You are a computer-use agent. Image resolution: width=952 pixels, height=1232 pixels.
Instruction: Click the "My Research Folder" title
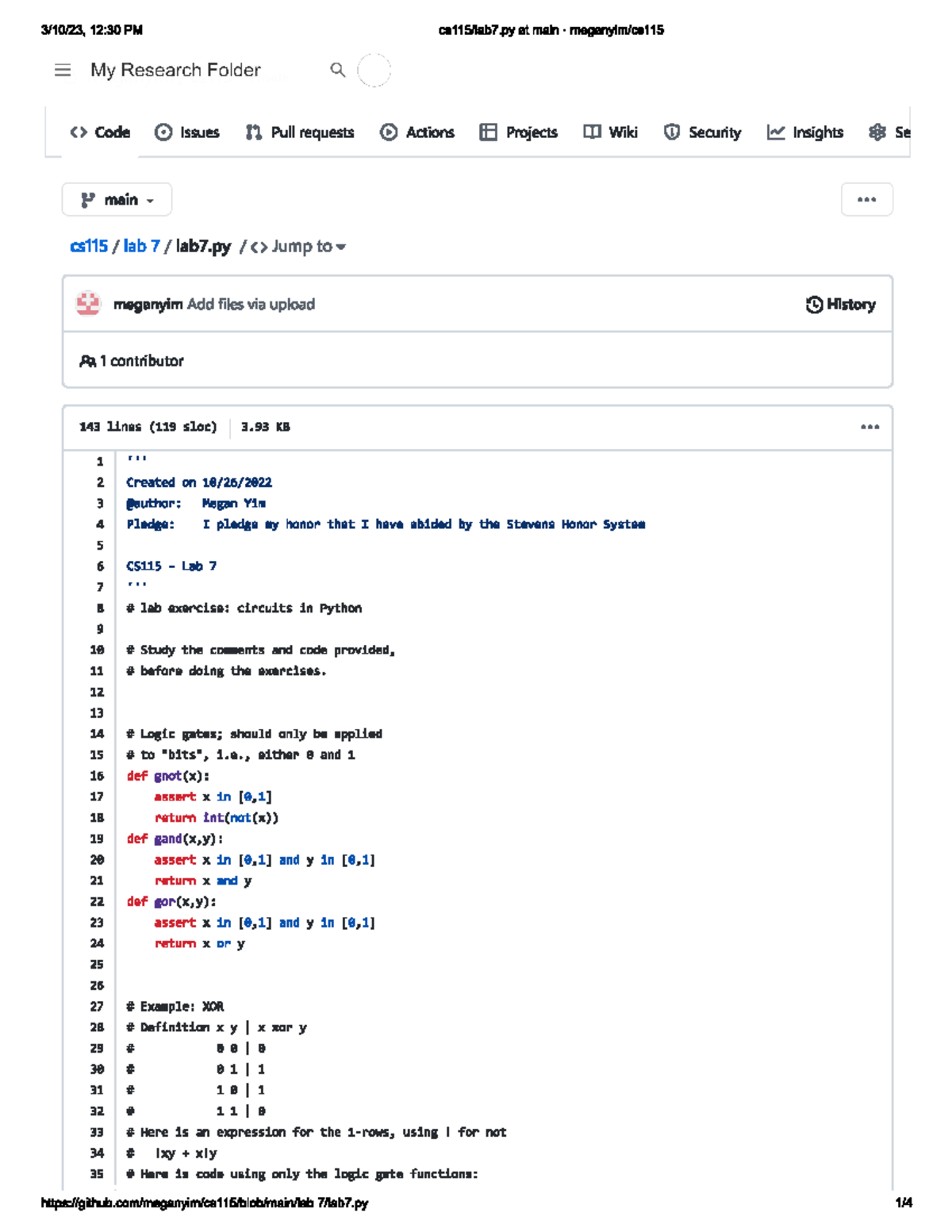click(175, 70)
